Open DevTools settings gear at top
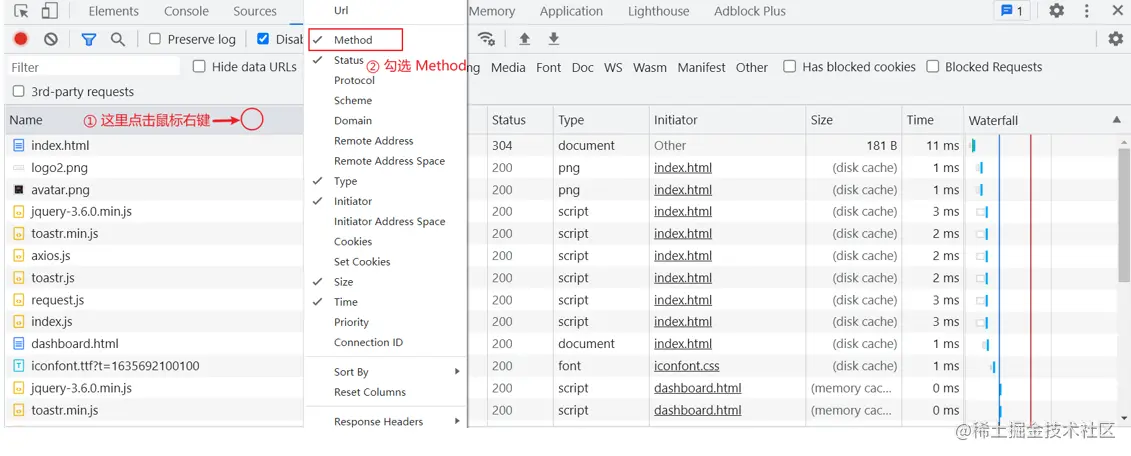 tap(1057, 11)
